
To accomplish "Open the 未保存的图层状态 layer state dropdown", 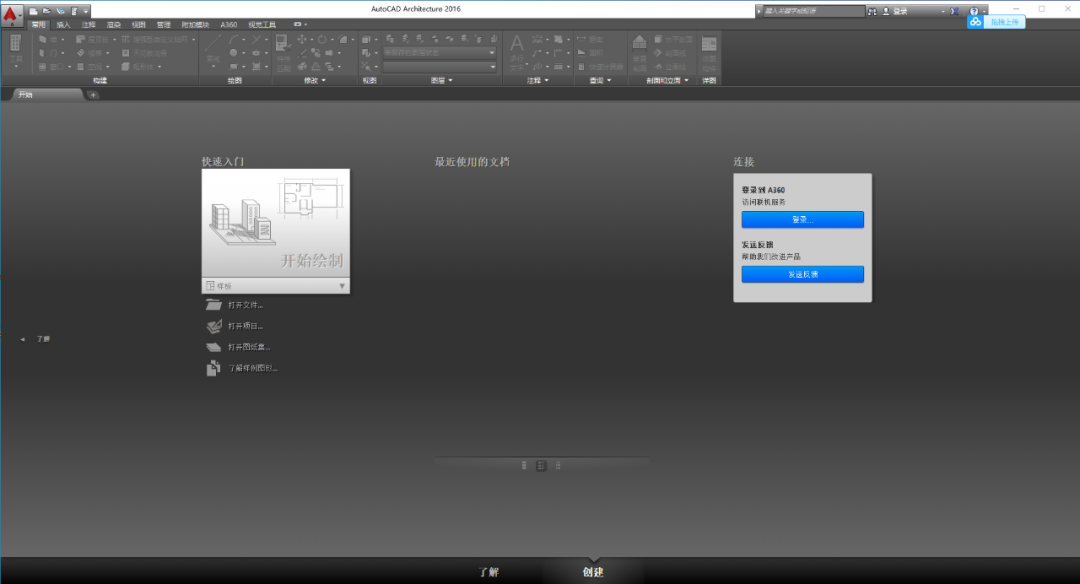I will [x=439, y=53].
